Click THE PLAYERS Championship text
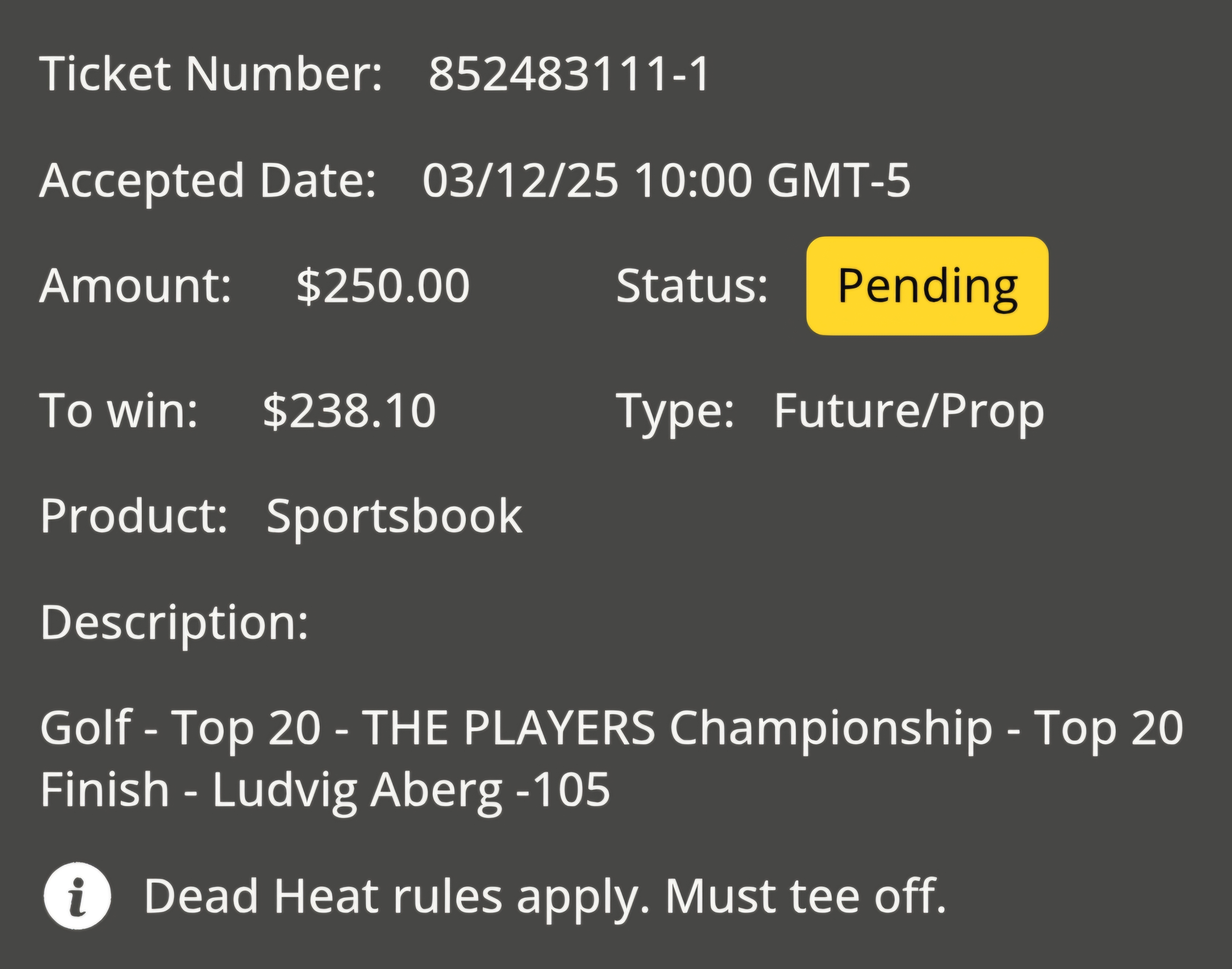Viewport: 1232px width, 969px height. [677, 729]
